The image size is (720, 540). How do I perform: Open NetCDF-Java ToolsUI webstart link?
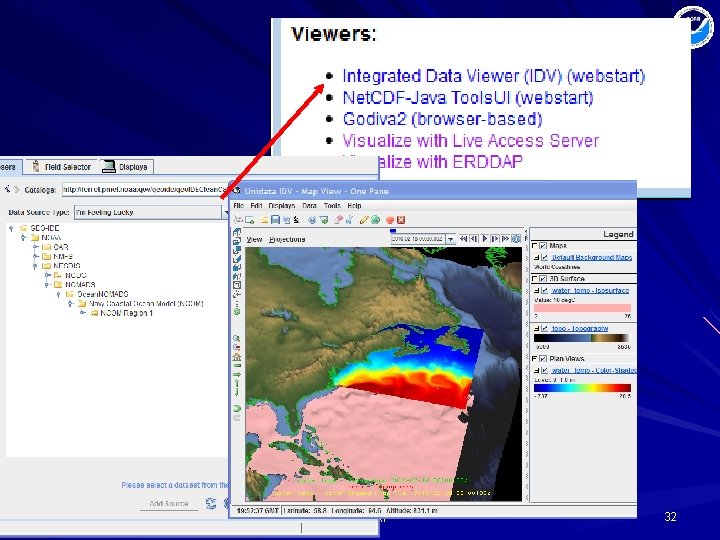pyautogui.click(x=468, y=98)
